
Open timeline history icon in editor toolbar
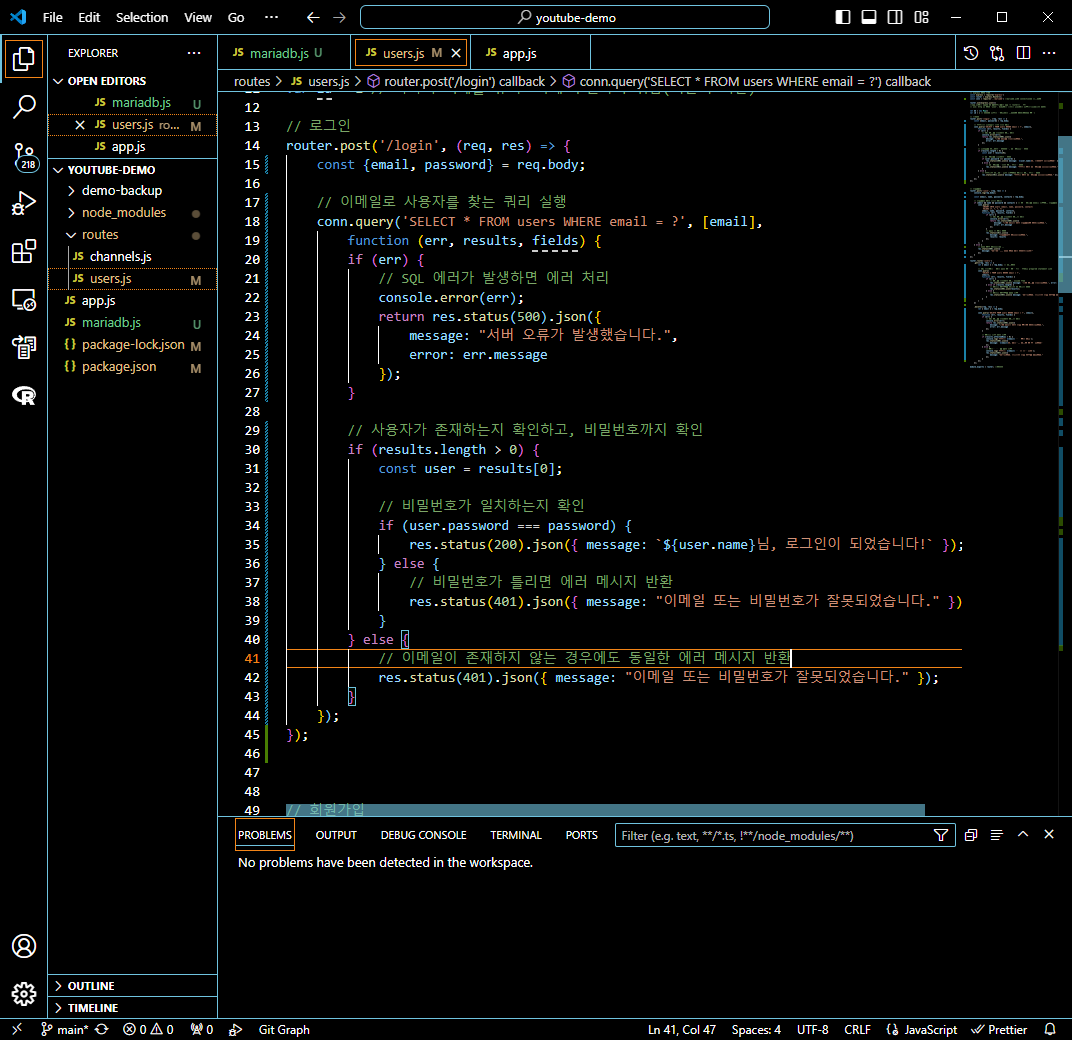971,53
